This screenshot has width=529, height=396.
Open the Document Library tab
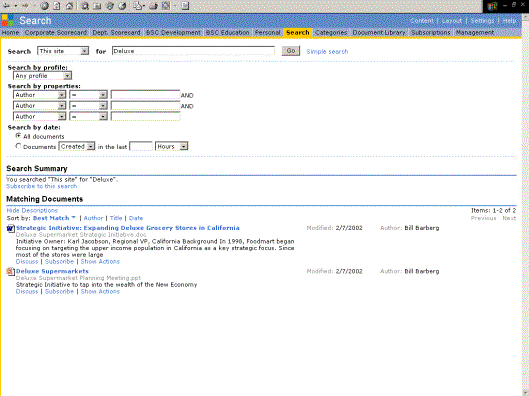pos(379,33)
